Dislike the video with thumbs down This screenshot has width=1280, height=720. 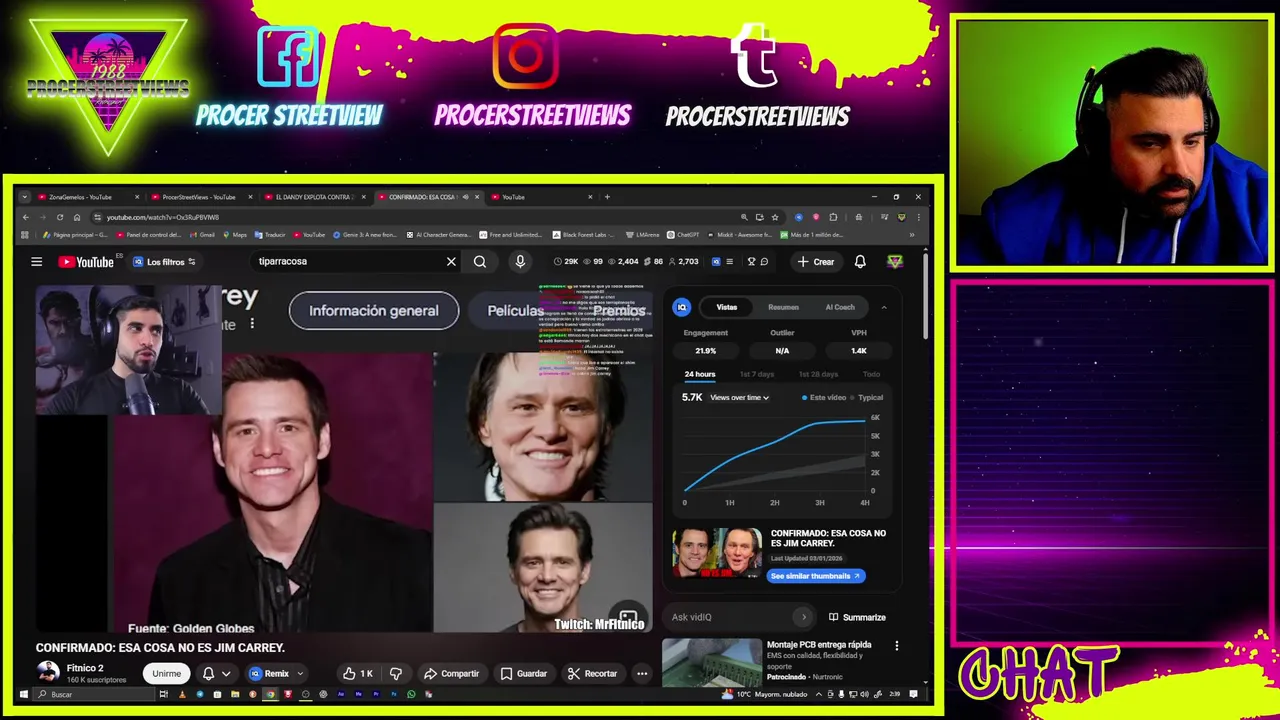coord(395,674)
